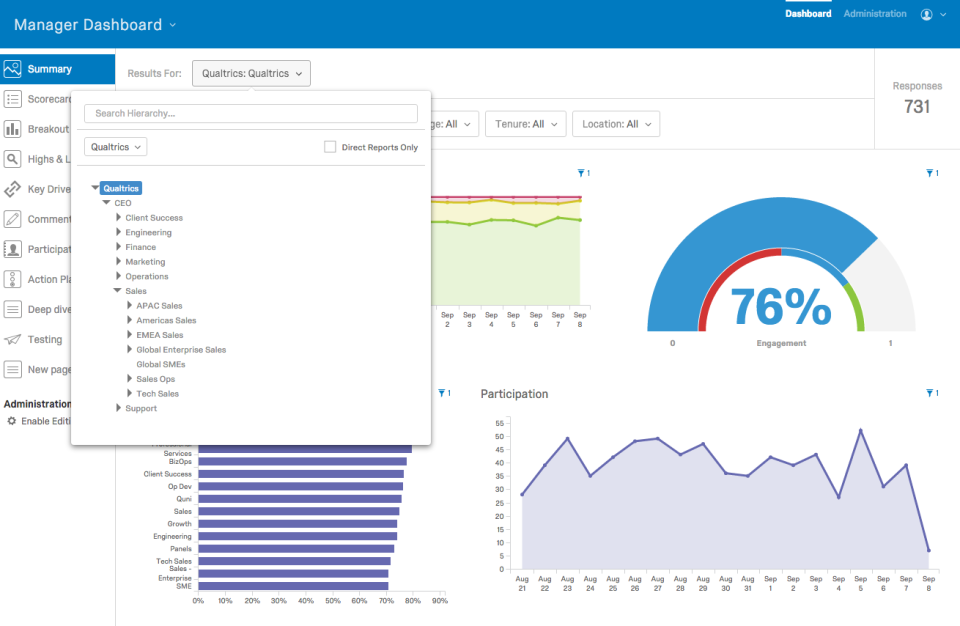Enable the Direct Reports Only checkbox
This screenshot has width=960, height=626.
[330, 146]
